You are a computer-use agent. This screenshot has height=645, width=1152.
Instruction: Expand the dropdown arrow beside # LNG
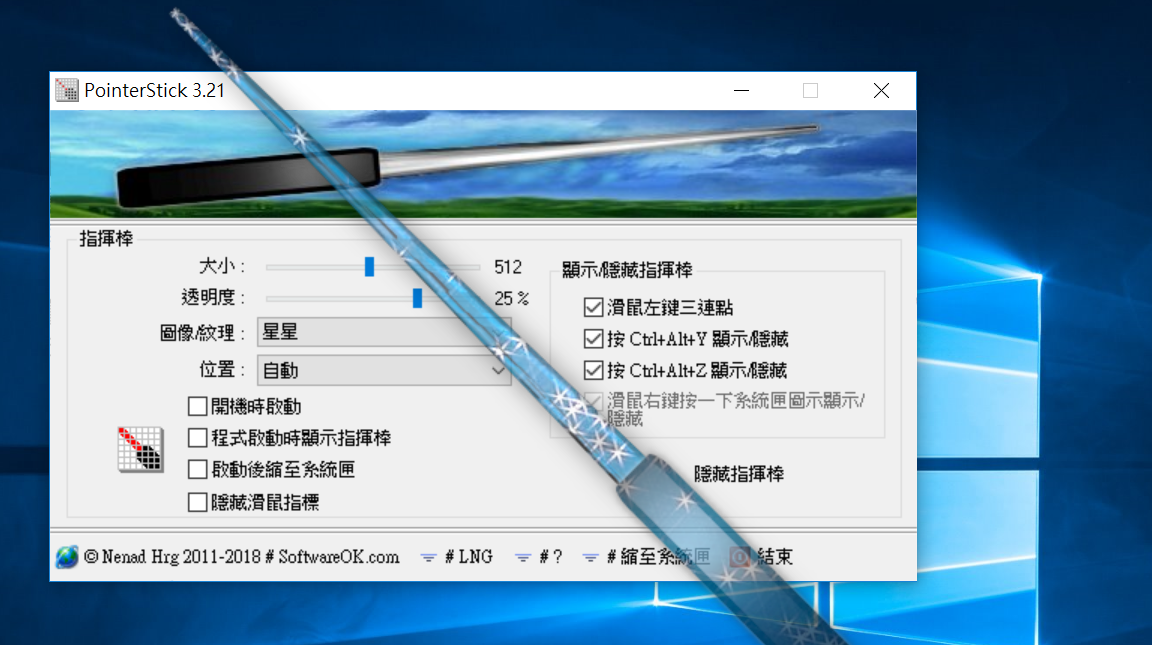pos(430,557)
